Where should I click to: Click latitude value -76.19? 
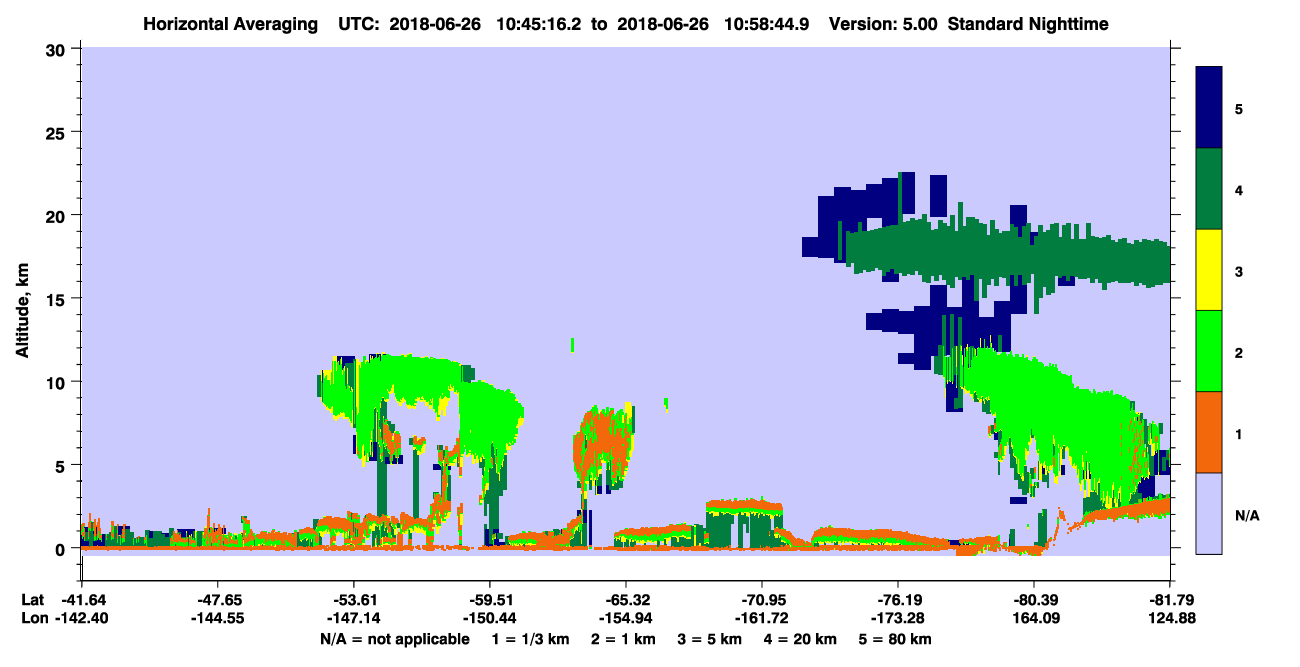click(898, 600)
